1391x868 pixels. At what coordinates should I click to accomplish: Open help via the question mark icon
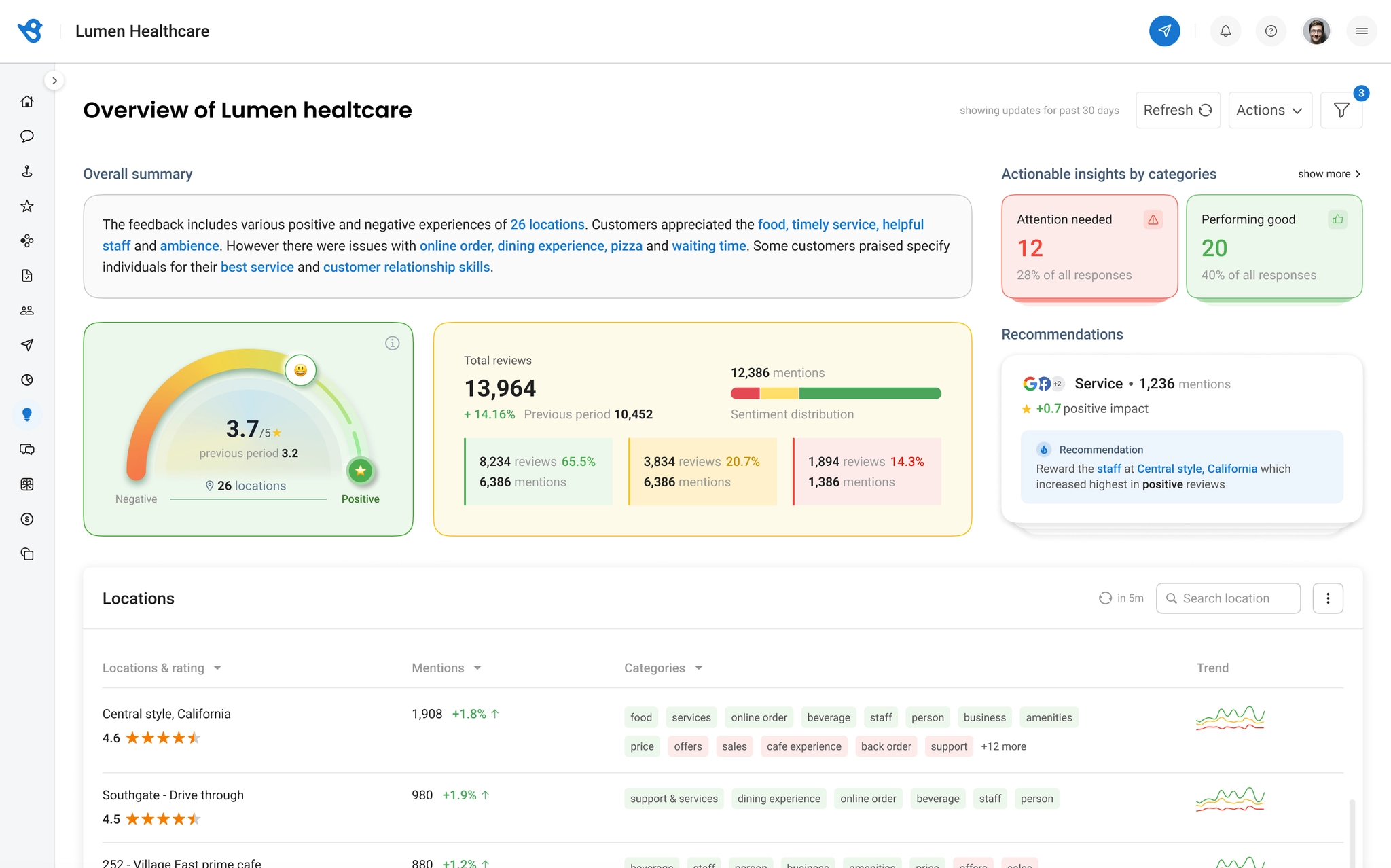point(1271,31)
